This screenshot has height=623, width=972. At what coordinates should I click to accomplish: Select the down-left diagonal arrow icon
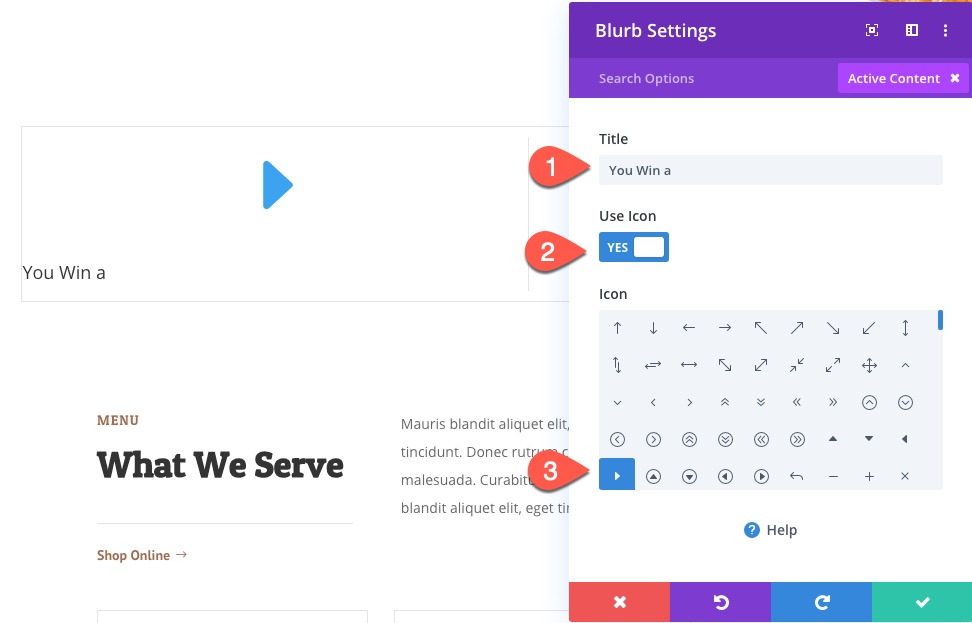click(869, 328)
